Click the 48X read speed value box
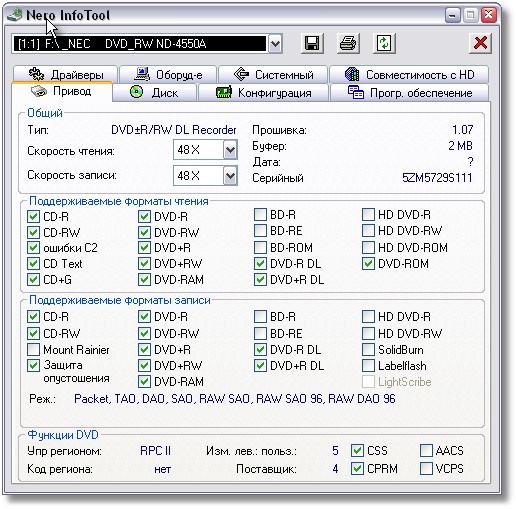 (199, 150)
